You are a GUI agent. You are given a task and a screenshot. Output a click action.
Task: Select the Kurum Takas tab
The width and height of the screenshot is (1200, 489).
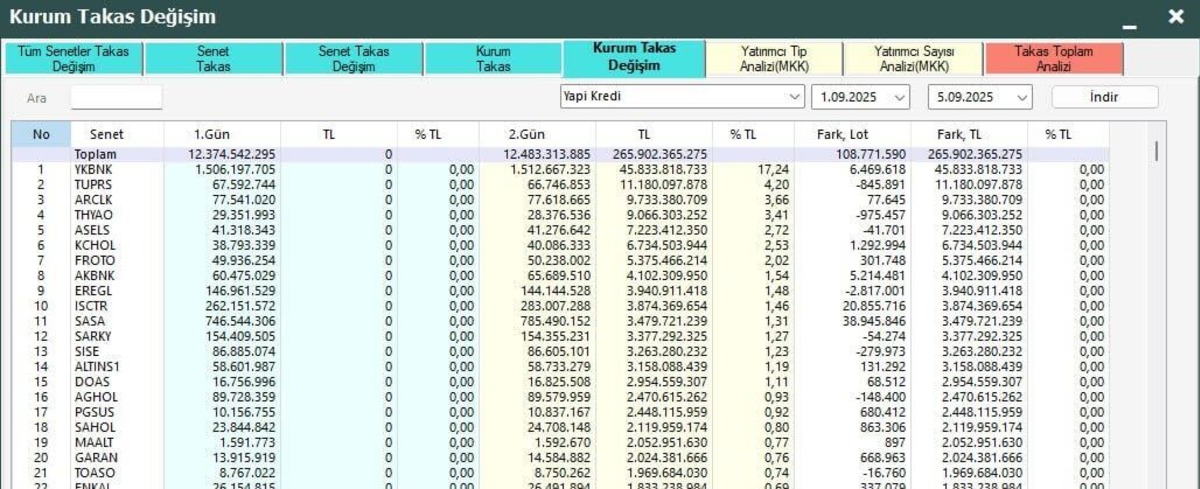point(493,59)
